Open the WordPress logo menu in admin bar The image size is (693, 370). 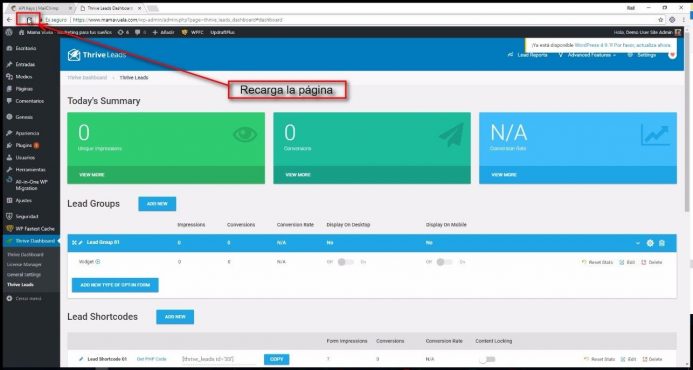tap(9, 32)
